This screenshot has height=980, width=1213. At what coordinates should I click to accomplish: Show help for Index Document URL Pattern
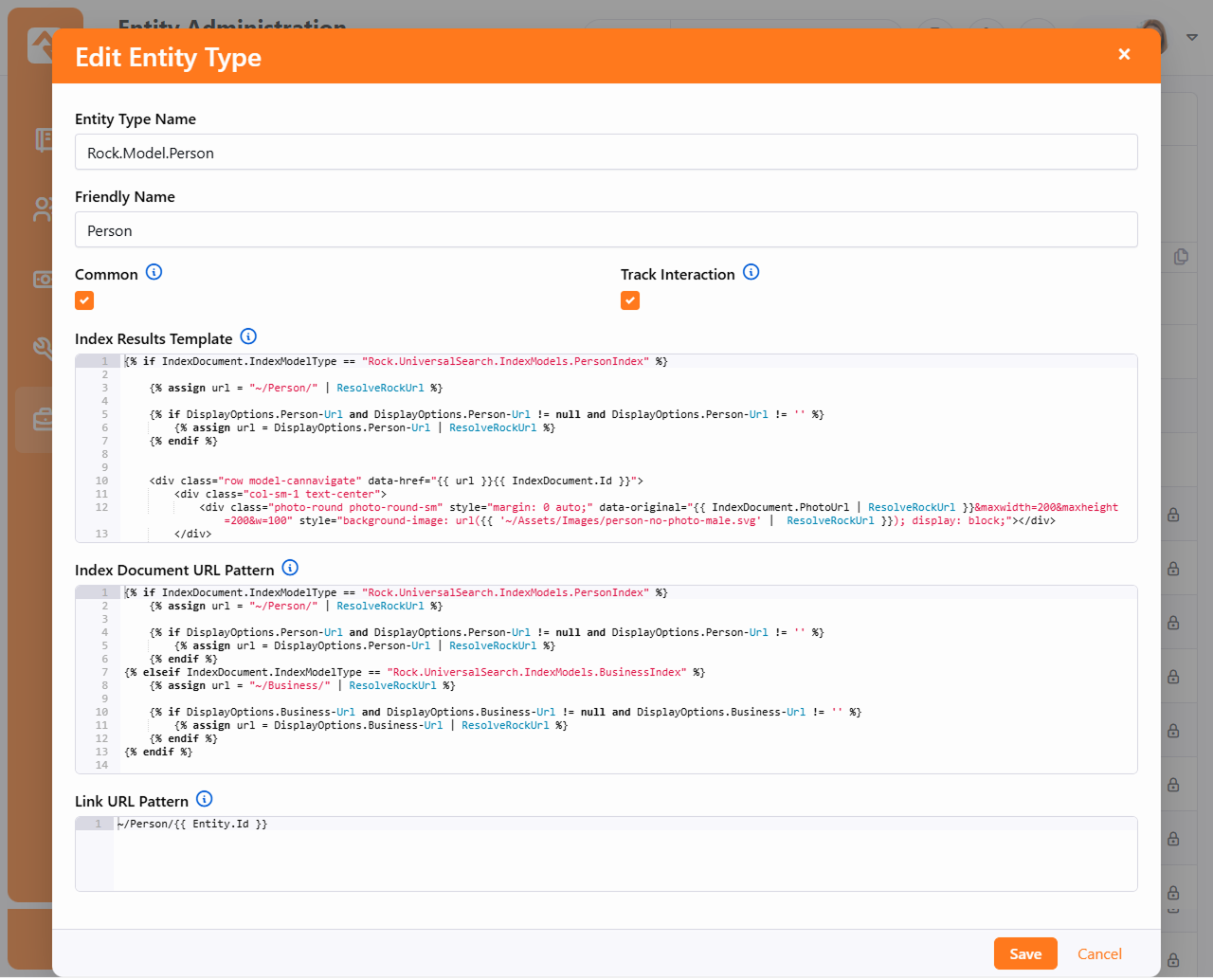click(291, 569)
